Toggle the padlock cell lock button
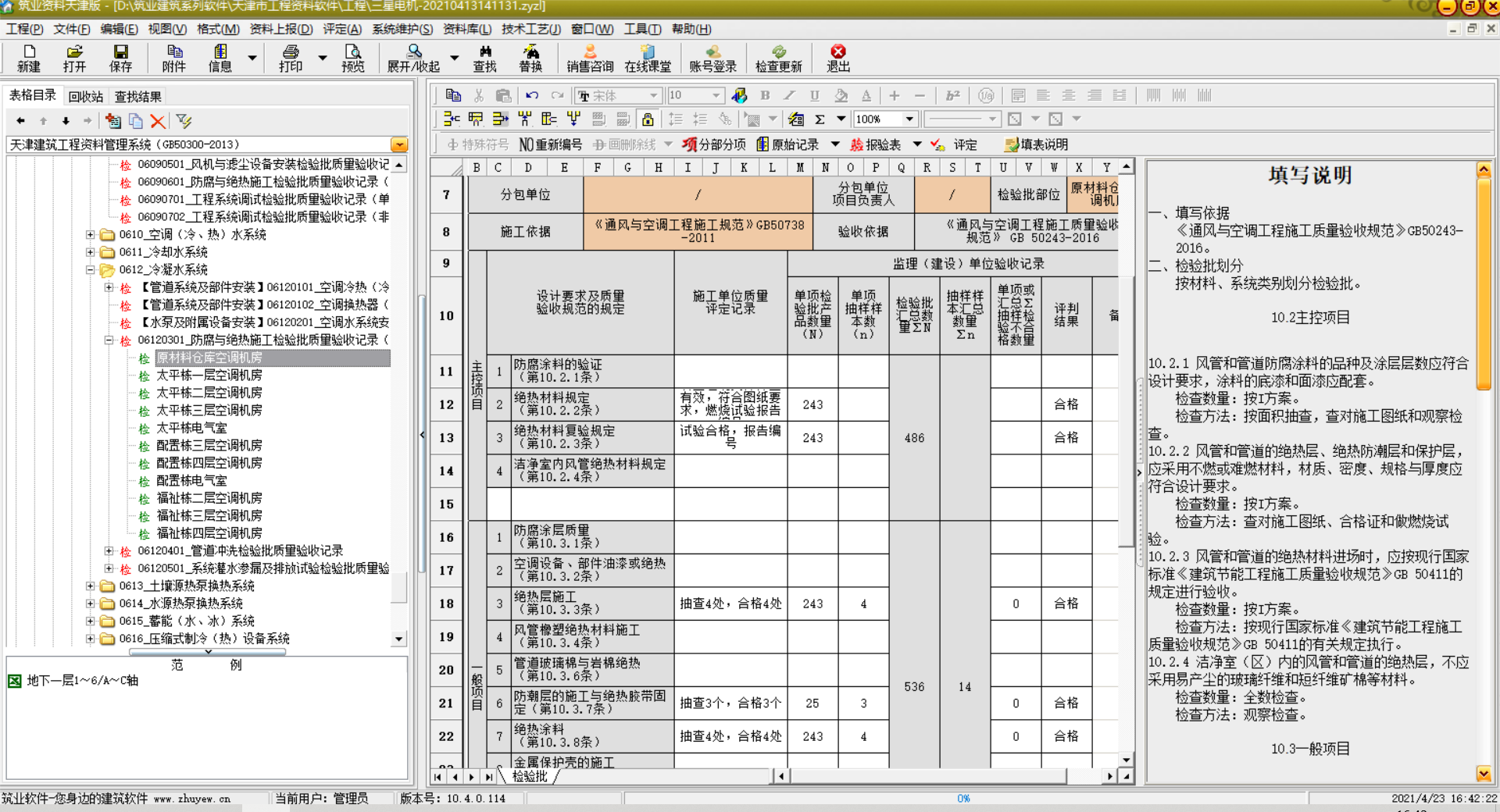The width and height of the screenshot is (1500, 812). [648, 119]
